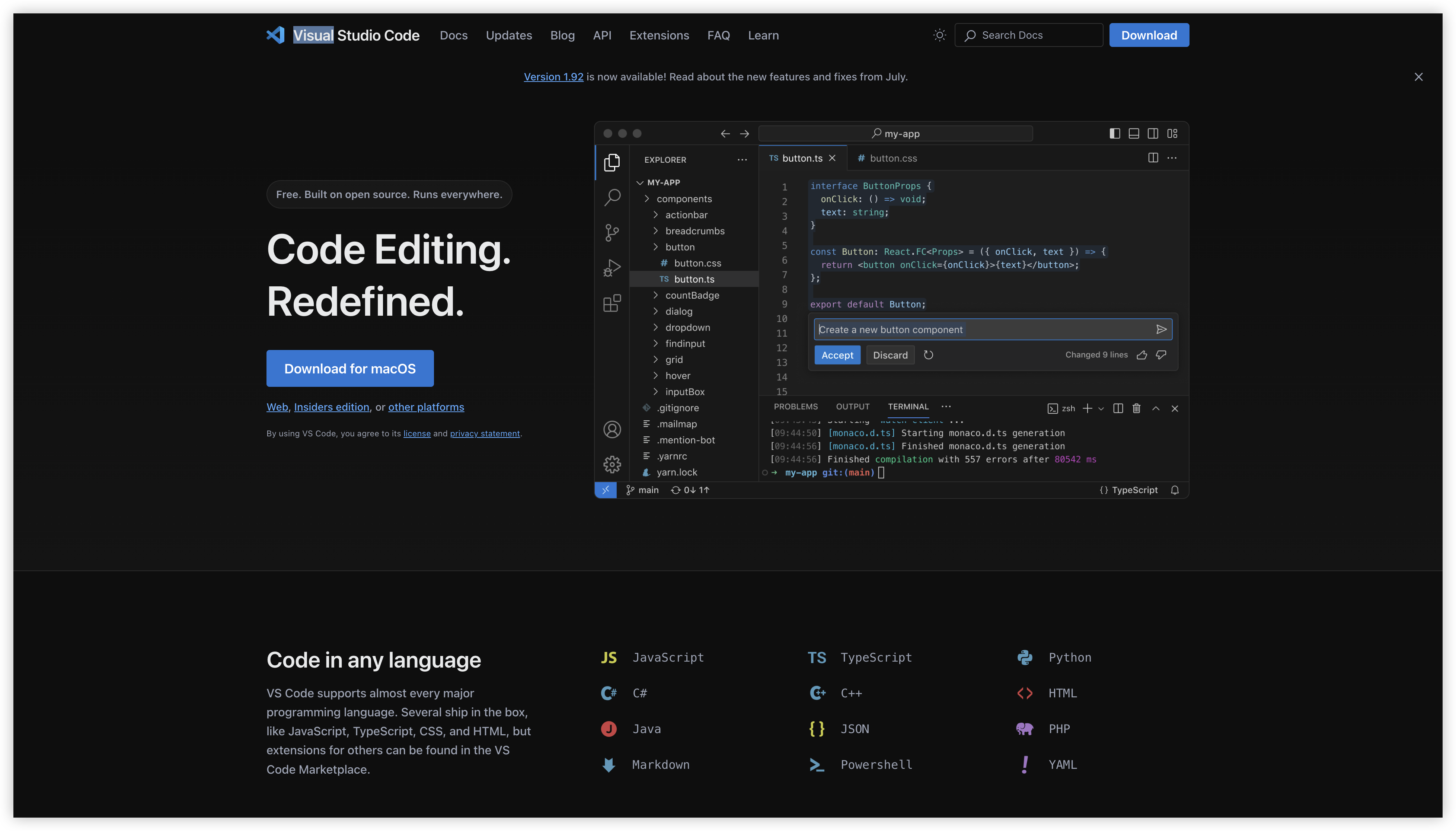Expand the countBadge folder
The image size is (1456, 831).
coord(692,295)
